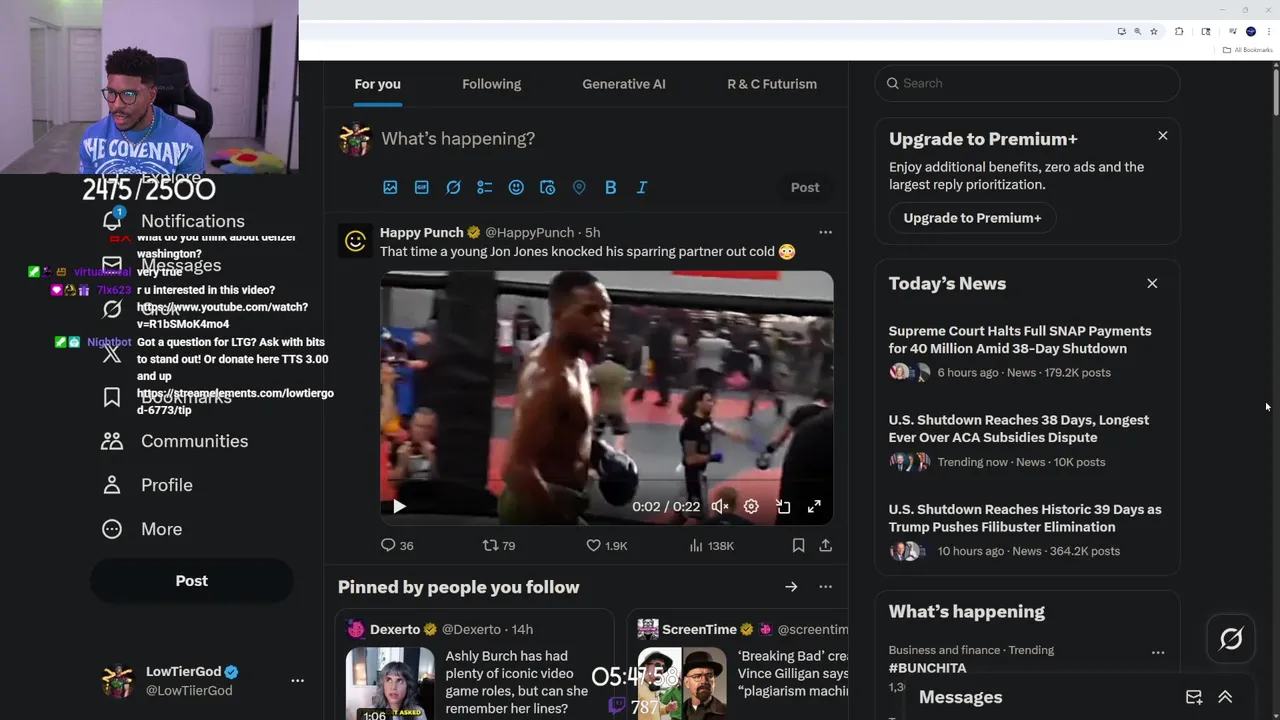Screen dimensions: 1280x720
Task: Go to Profile in the sidebar
Action: [x=147, y=485]
